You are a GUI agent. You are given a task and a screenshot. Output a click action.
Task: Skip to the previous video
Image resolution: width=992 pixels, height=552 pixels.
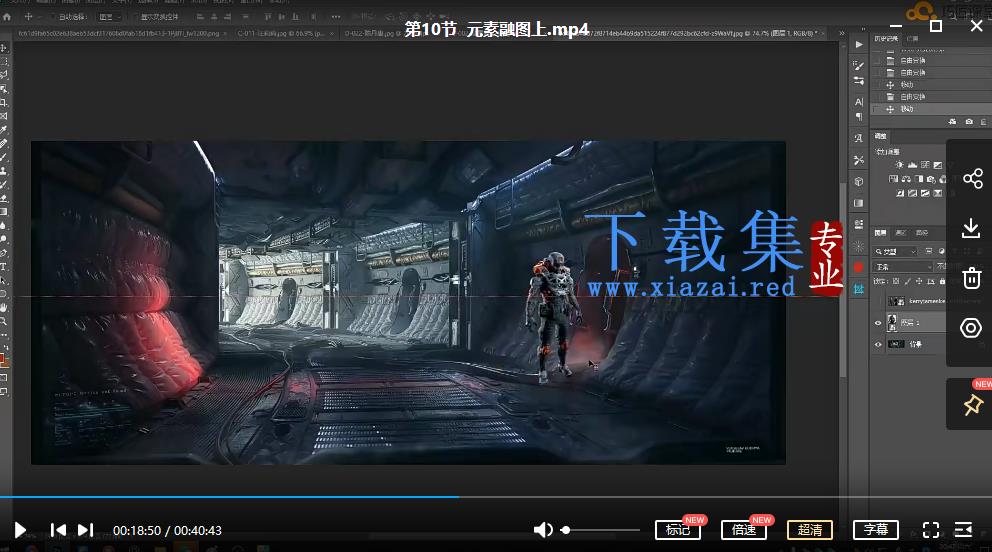point(58,530)
